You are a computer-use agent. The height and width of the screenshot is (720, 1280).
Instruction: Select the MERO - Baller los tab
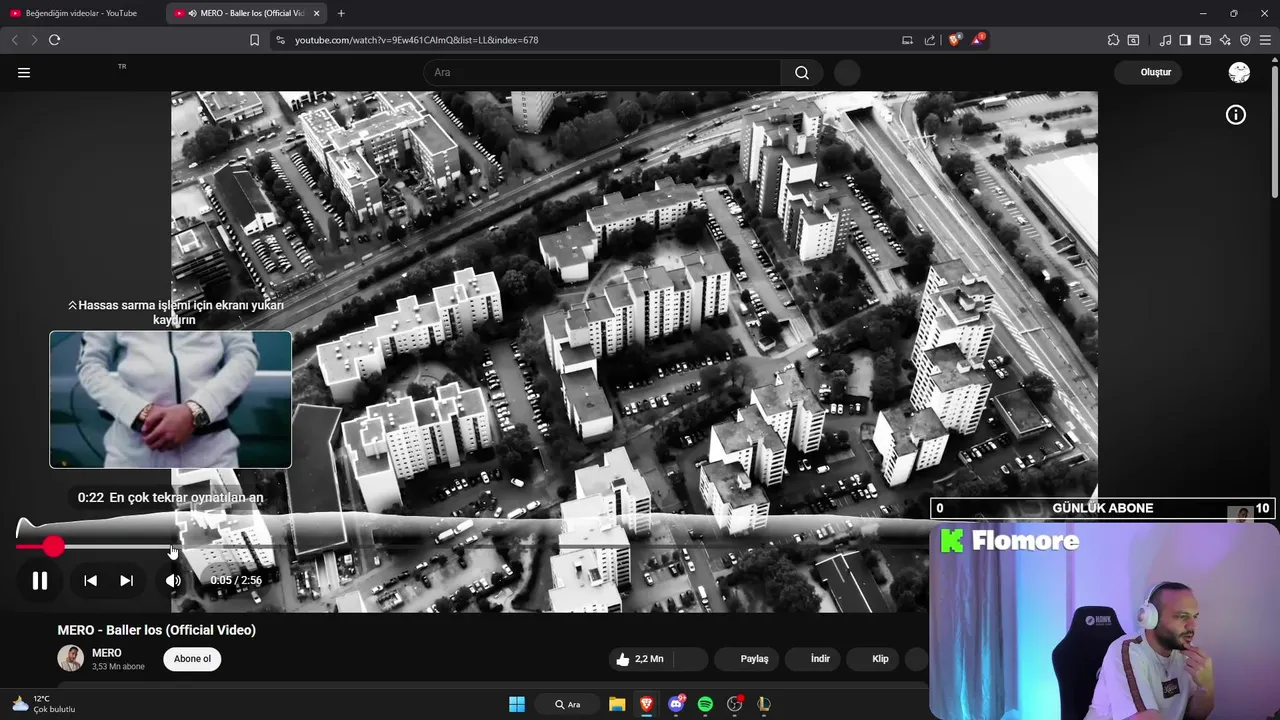pos(245,13)
